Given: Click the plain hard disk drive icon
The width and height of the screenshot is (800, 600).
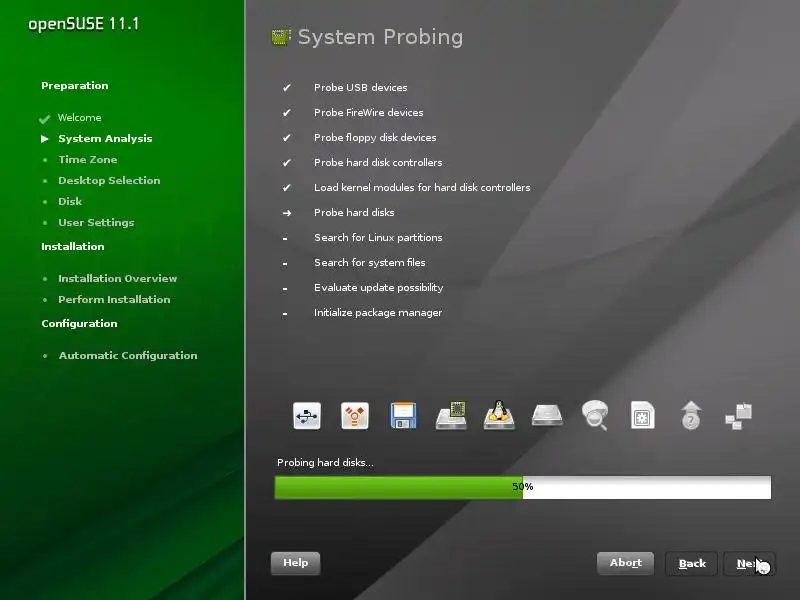Looking at the screenshot, I should click(x=547, y=415).
